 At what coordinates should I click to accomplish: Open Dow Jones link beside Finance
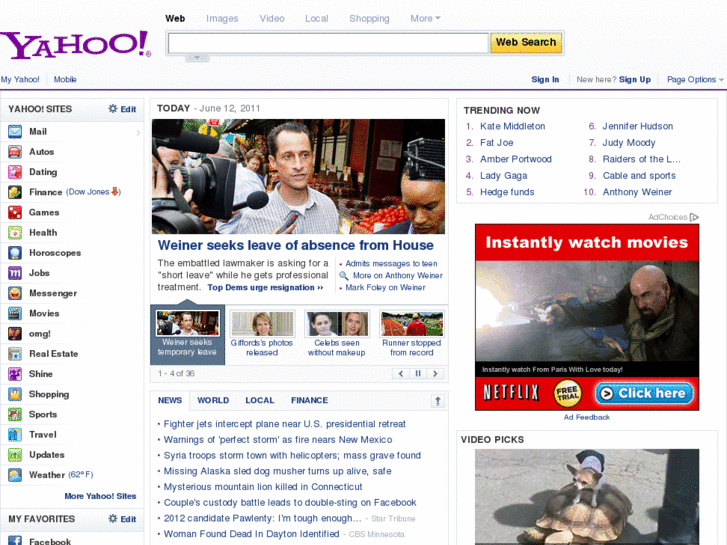pyautogui.click(x=93, y=192)
